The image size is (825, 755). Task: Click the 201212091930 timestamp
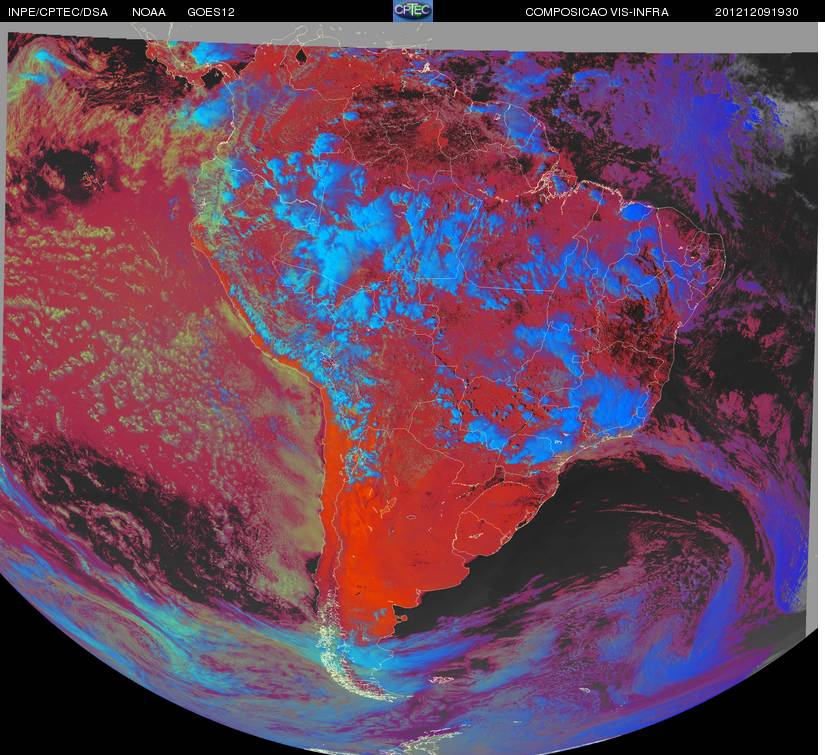coord(757,12)
